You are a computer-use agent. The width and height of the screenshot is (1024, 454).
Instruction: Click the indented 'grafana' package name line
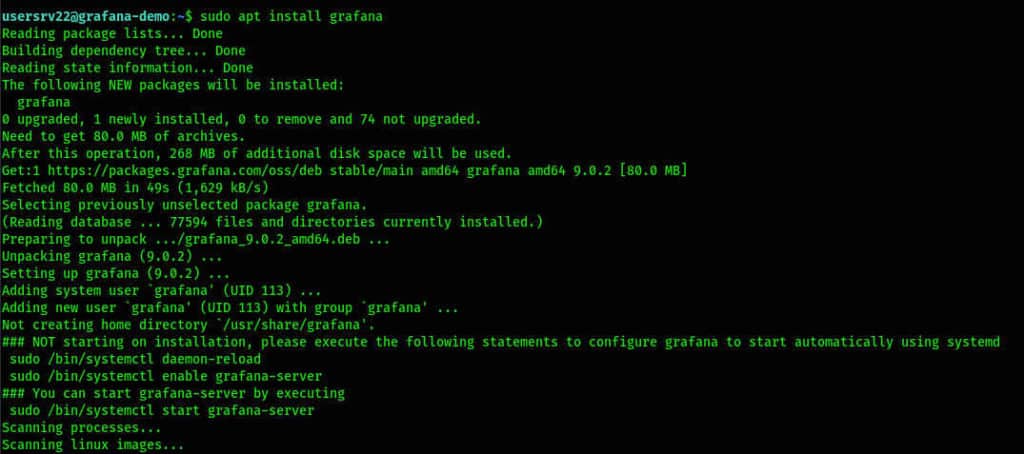(x=44, y=102)
